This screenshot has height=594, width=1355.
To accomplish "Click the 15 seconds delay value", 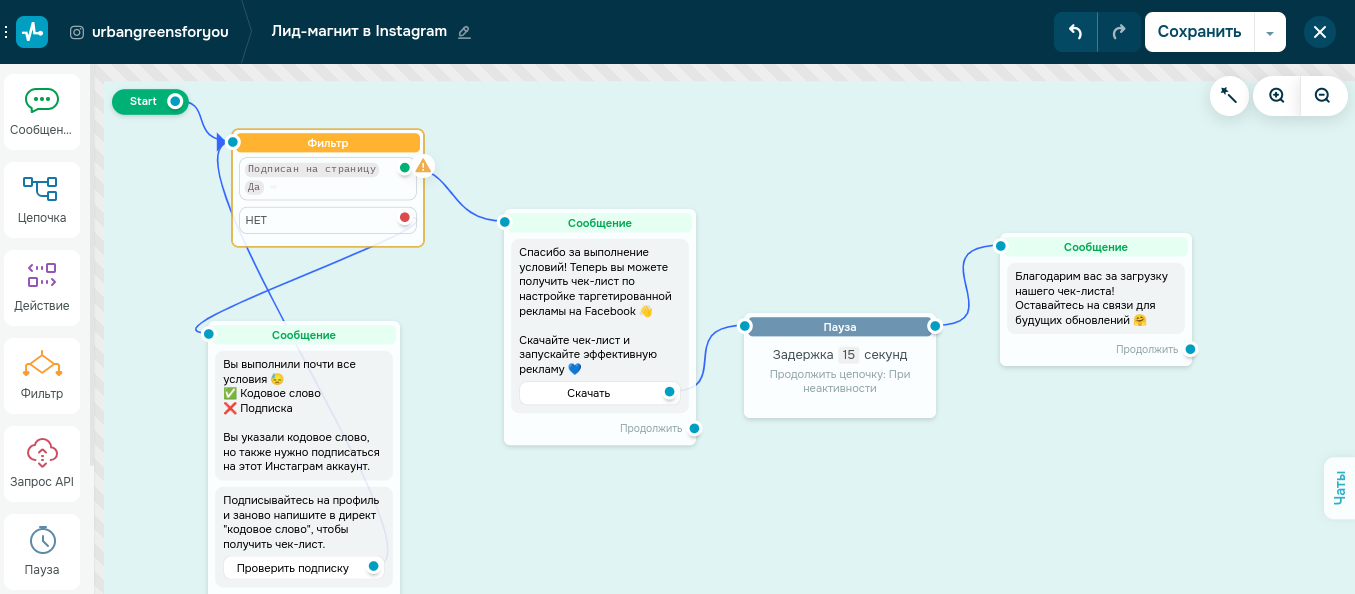I will pyautogui.click(x=848, y=354).
